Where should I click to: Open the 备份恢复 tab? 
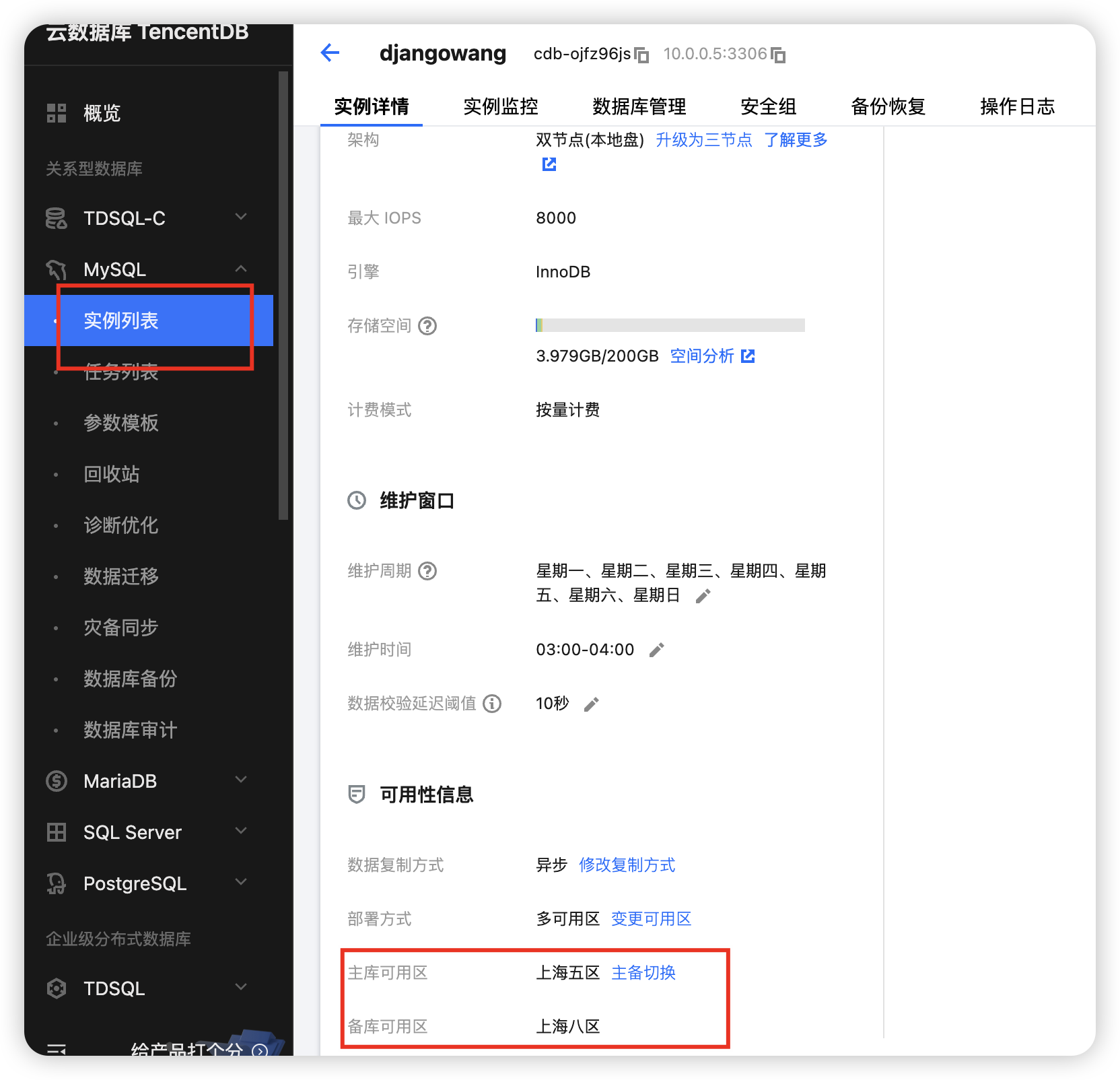coord(888,106)
